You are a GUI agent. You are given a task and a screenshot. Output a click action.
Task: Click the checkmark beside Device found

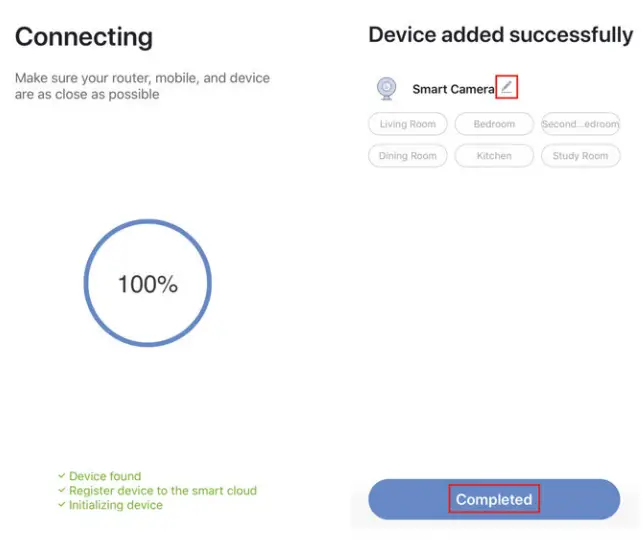coord(62,476)
